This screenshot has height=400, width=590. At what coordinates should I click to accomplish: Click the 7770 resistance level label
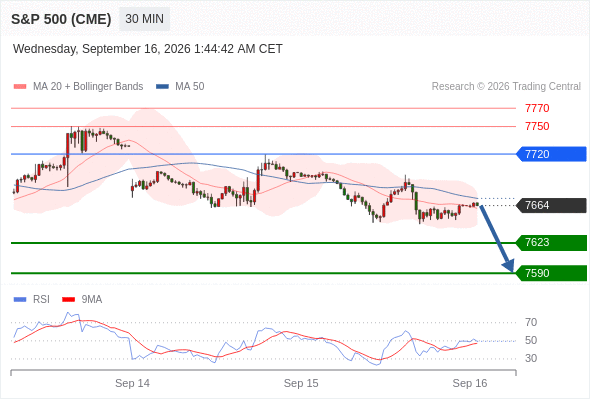[x=537, y=108]
